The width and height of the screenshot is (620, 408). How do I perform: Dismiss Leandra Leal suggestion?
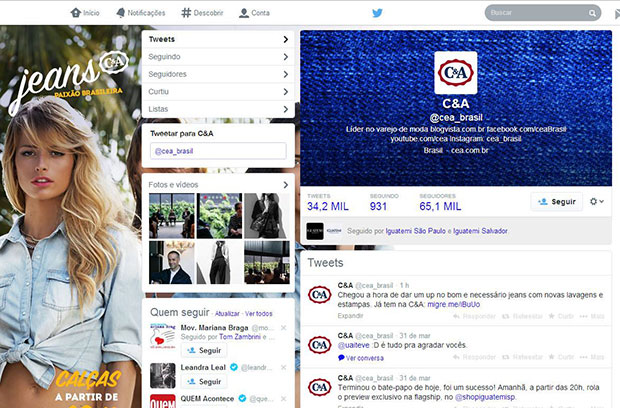click(x=284, y=367)
